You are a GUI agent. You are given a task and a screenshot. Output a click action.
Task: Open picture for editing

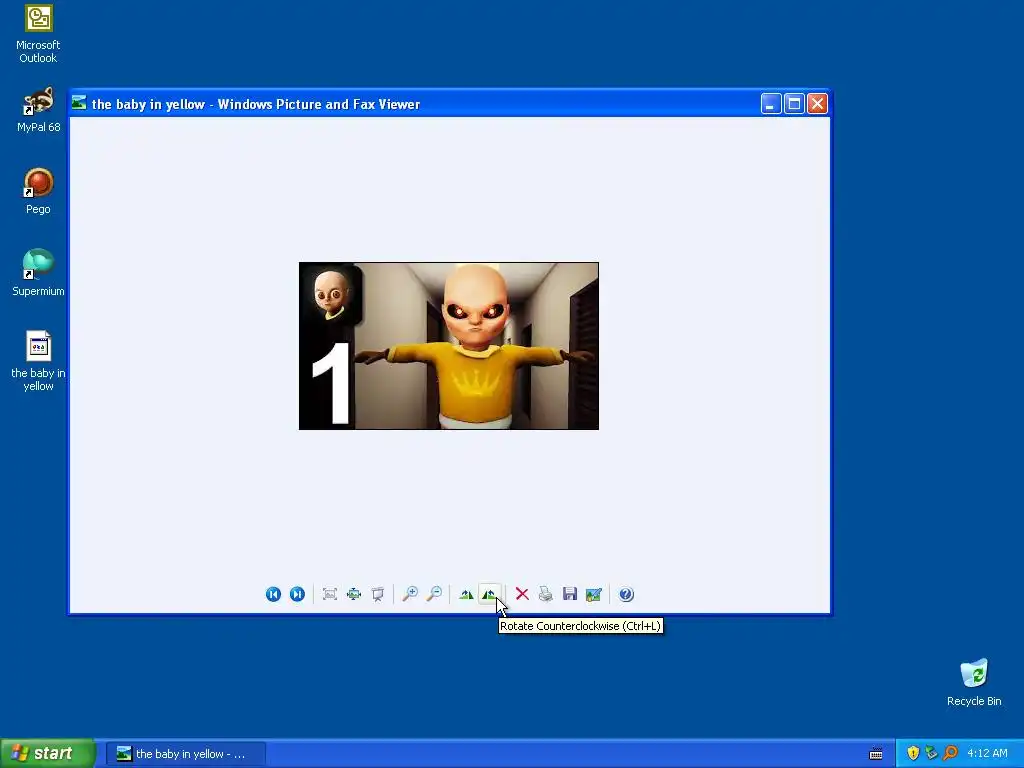(594, 594)
